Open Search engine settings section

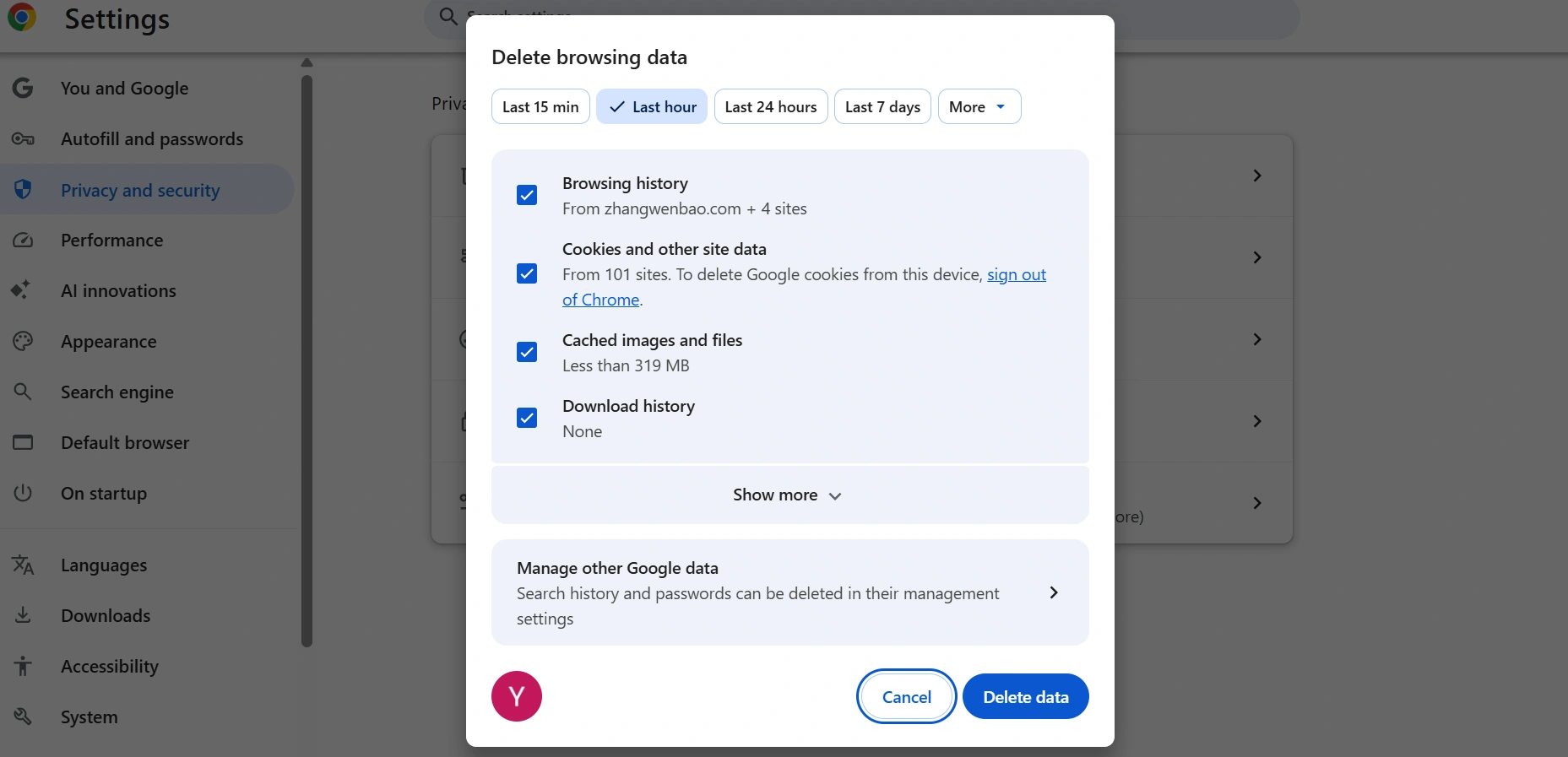[x=147, y=392]
